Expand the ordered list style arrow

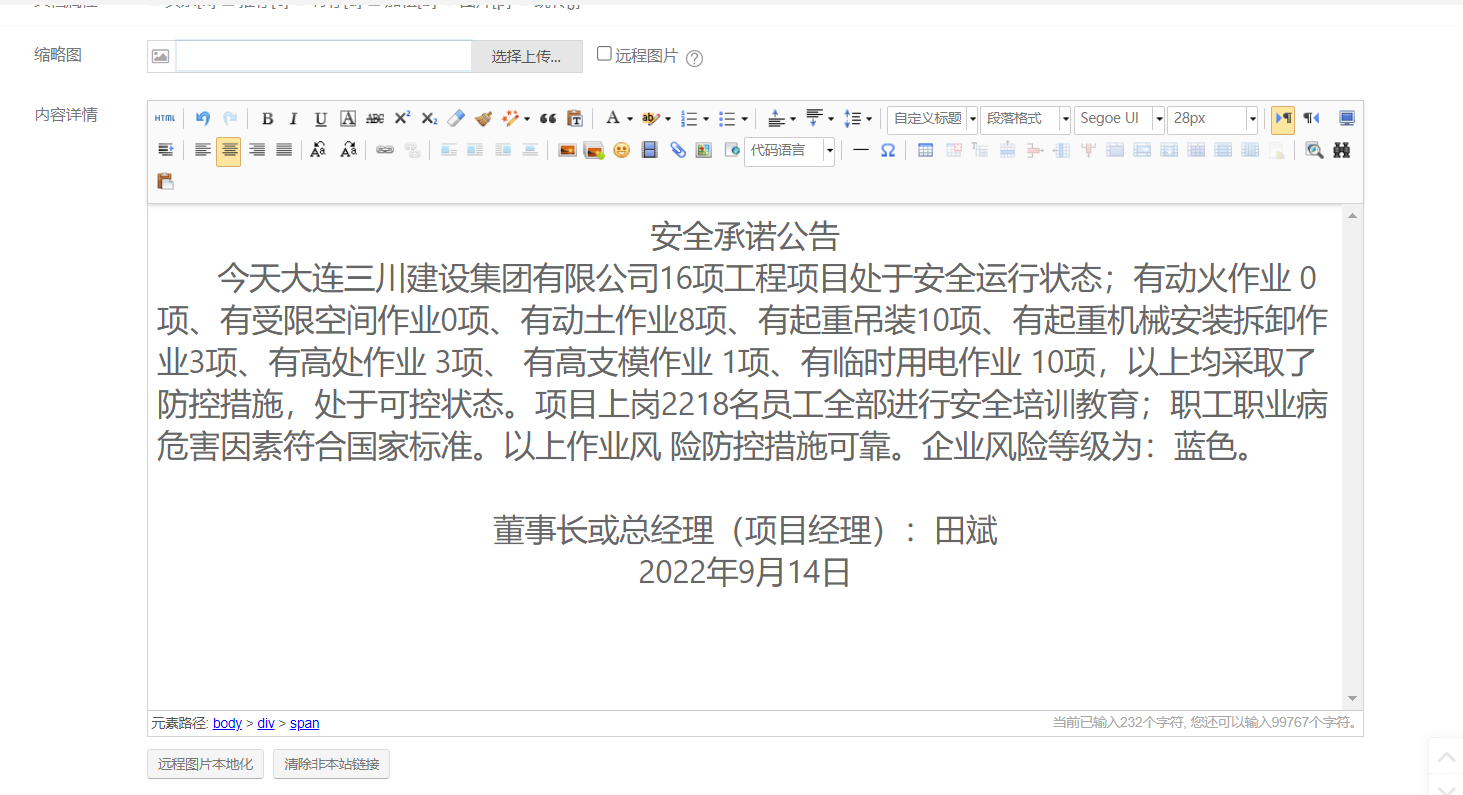[x=706, y=119]
